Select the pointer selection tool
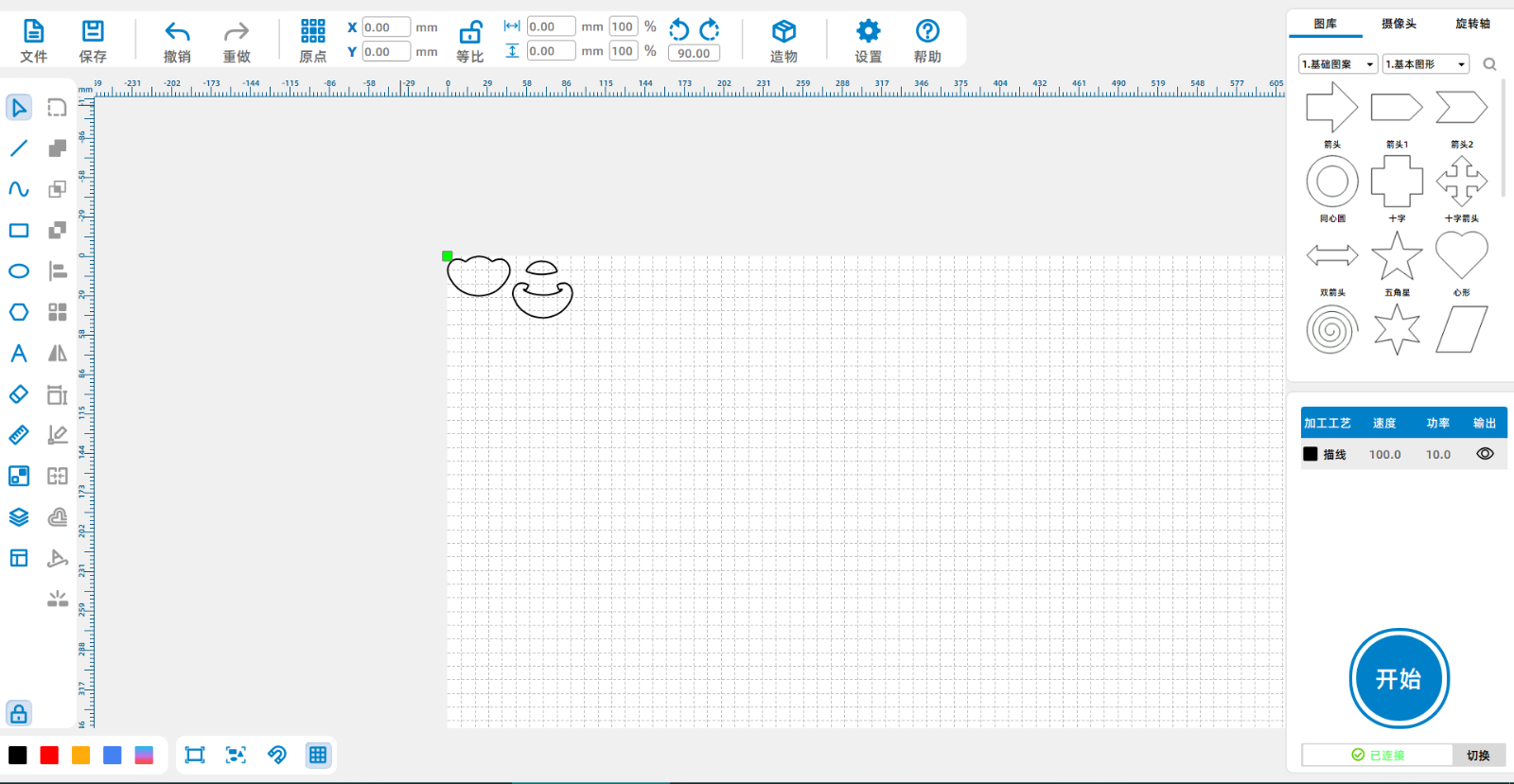Image resolution: width=1514 pixels, height=784 pixels. pos(19,108)
